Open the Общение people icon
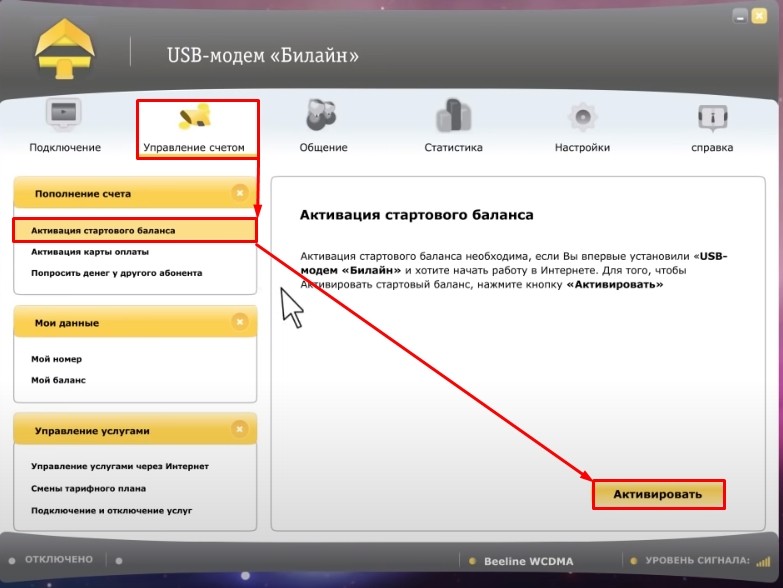 [x=321, y=115]
